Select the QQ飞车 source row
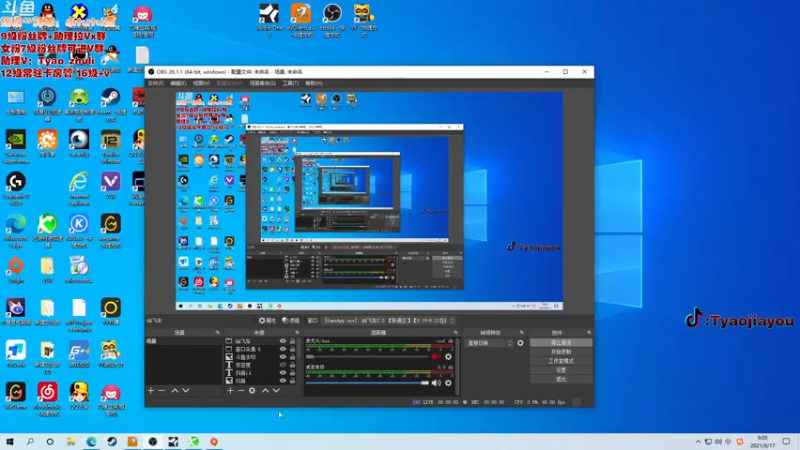The width and height of the screenshot is (800, 450). [x=261, y=341]
